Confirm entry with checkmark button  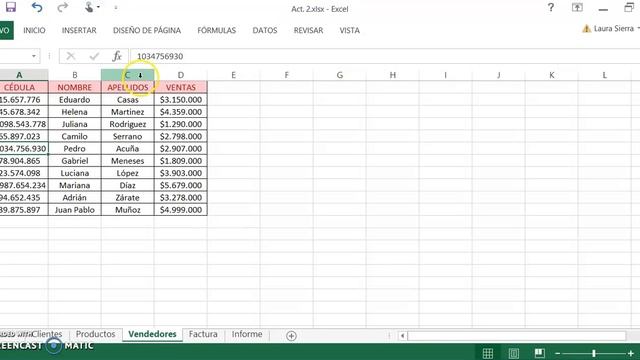point(94,56)
